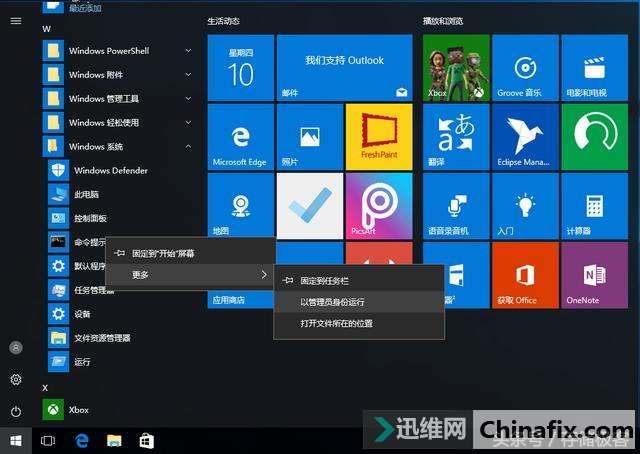
Task: Open Settings gear in left rail
Action: tap(16, 379)
